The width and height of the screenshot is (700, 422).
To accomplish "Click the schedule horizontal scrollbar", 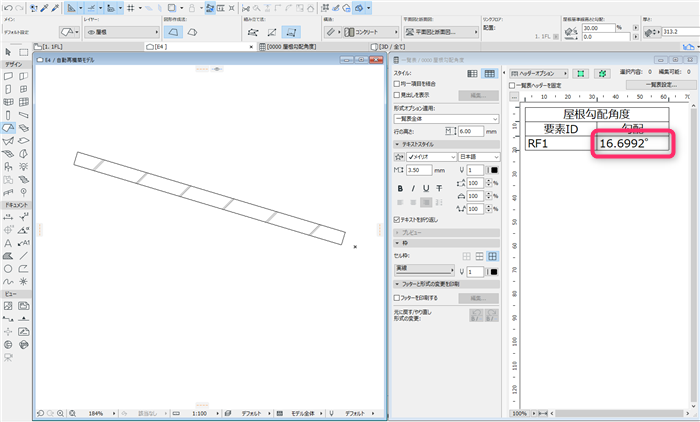I will coord(620,414).
